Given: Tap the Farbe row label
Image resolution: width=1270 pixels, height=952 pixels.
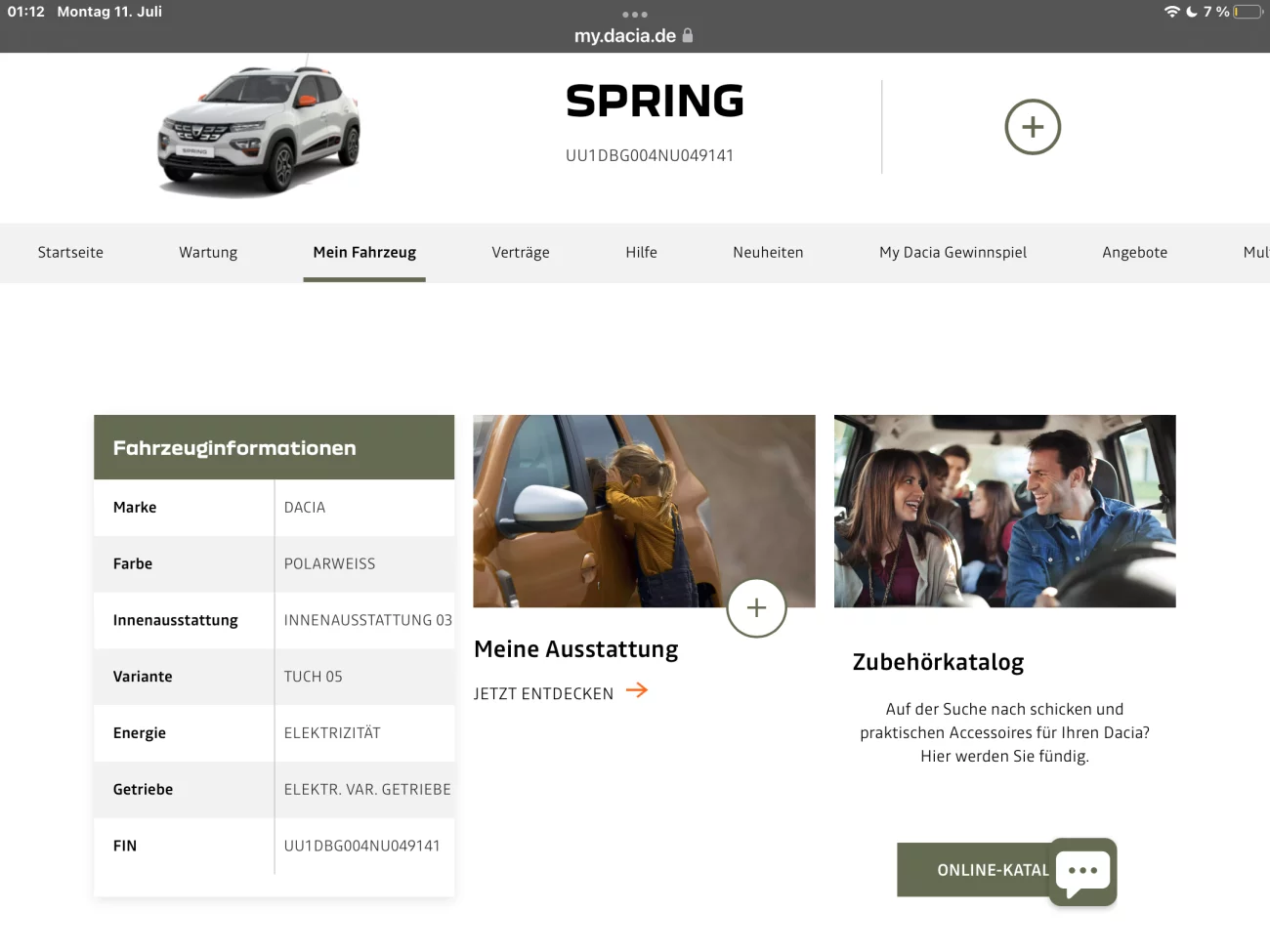Looking at the screenshot, I should tap(133, 563).
